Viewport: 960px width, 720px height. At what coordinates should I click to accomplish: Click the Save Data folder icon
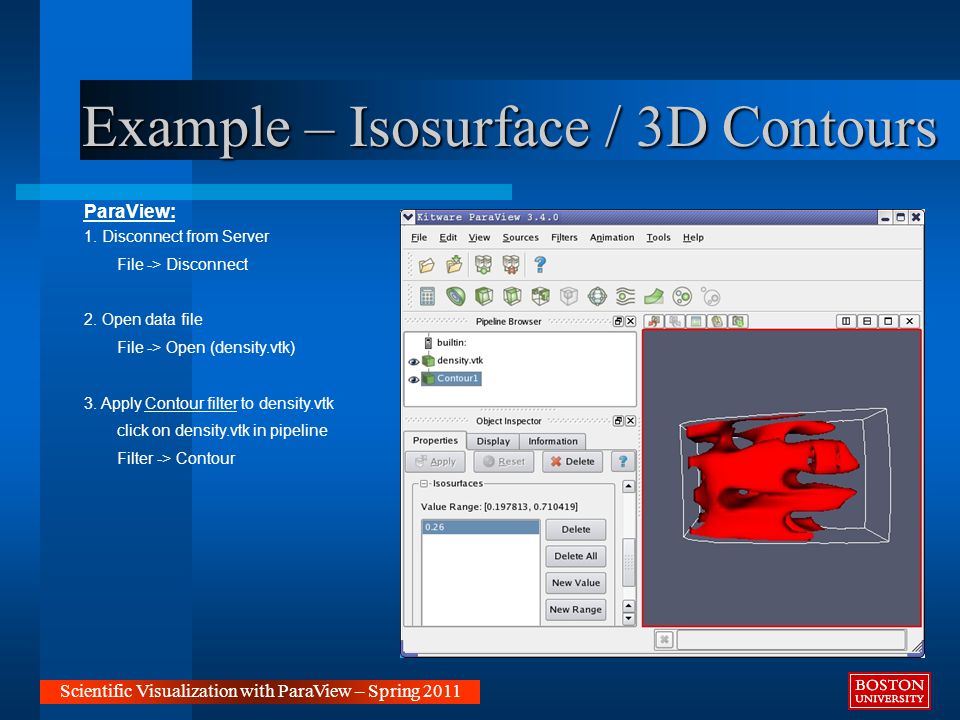point(454,264)
